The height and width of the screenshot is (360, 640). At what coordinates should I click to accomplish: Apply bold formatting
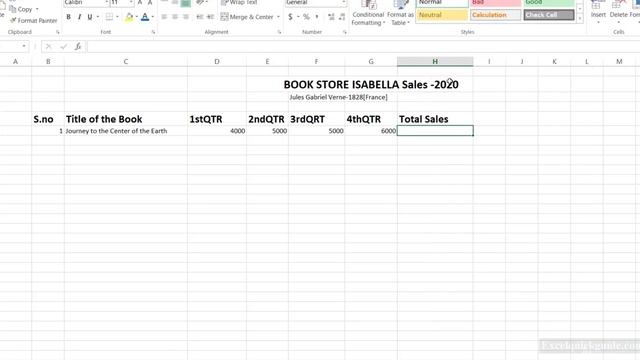click(x=69, y=17)
